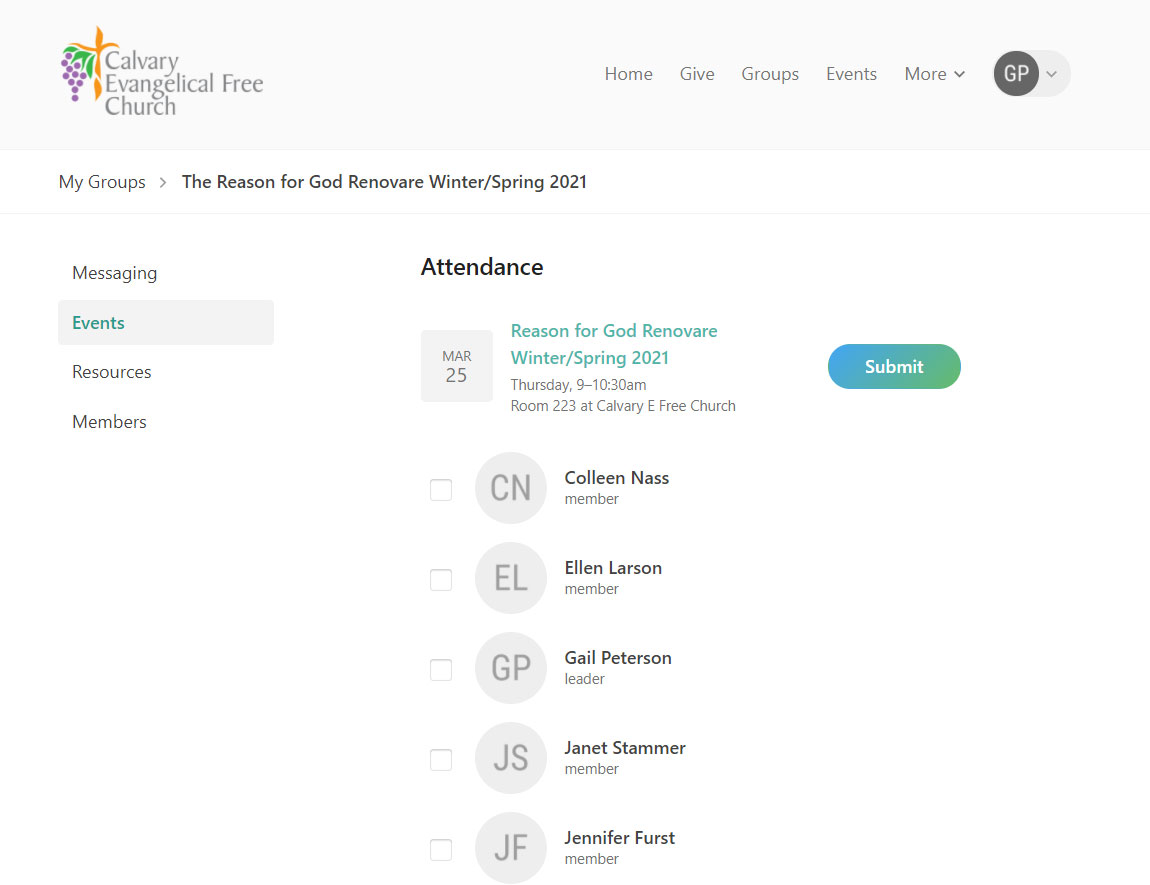Viewport: 1150px width, 885px height.
Task: Click Janet Stammer's JS avatar
Action: coord(510,758)
